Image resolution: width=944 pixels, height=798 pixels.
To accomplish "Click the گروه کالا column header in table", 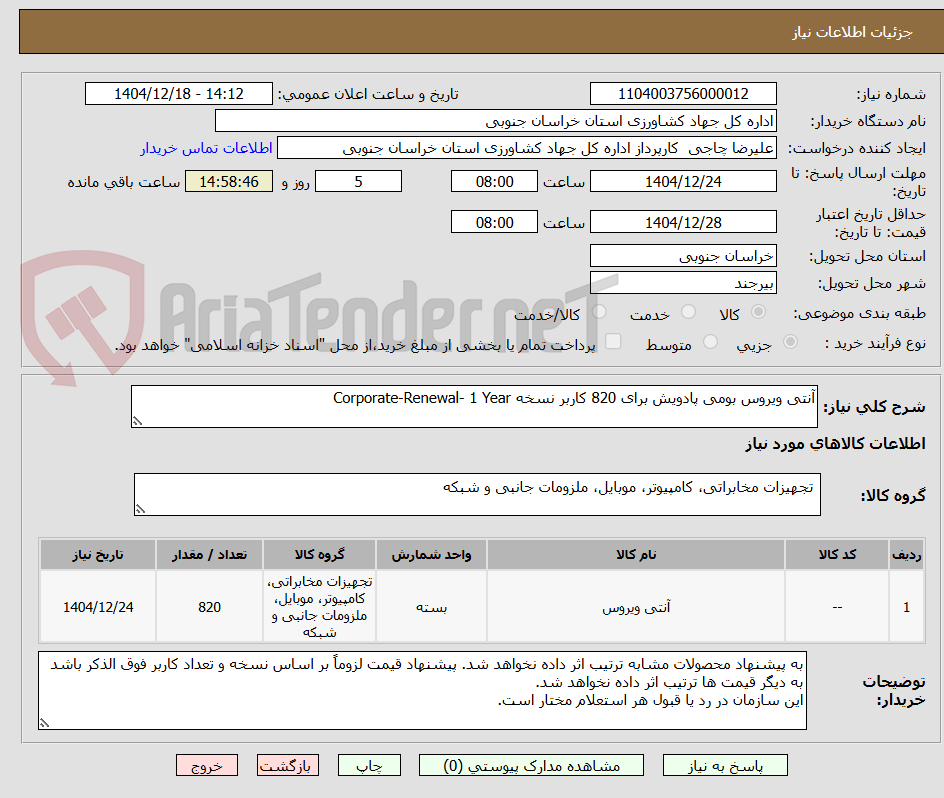I will 320,555.
